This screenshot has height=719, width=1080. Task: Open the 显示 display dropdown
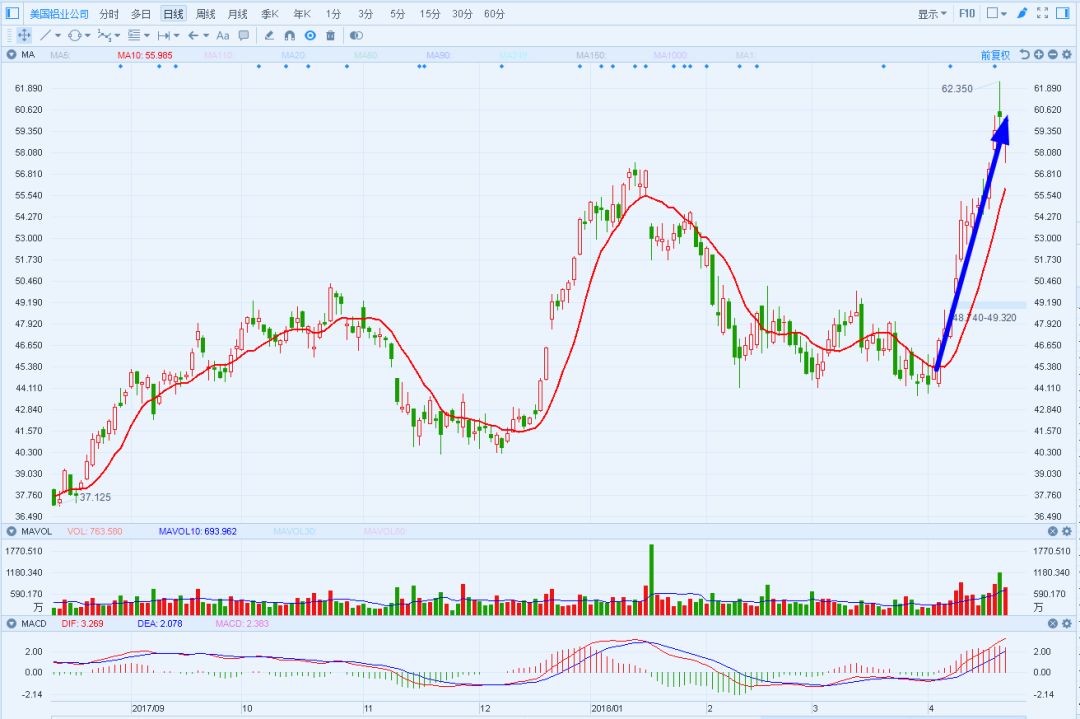point(932,14)
